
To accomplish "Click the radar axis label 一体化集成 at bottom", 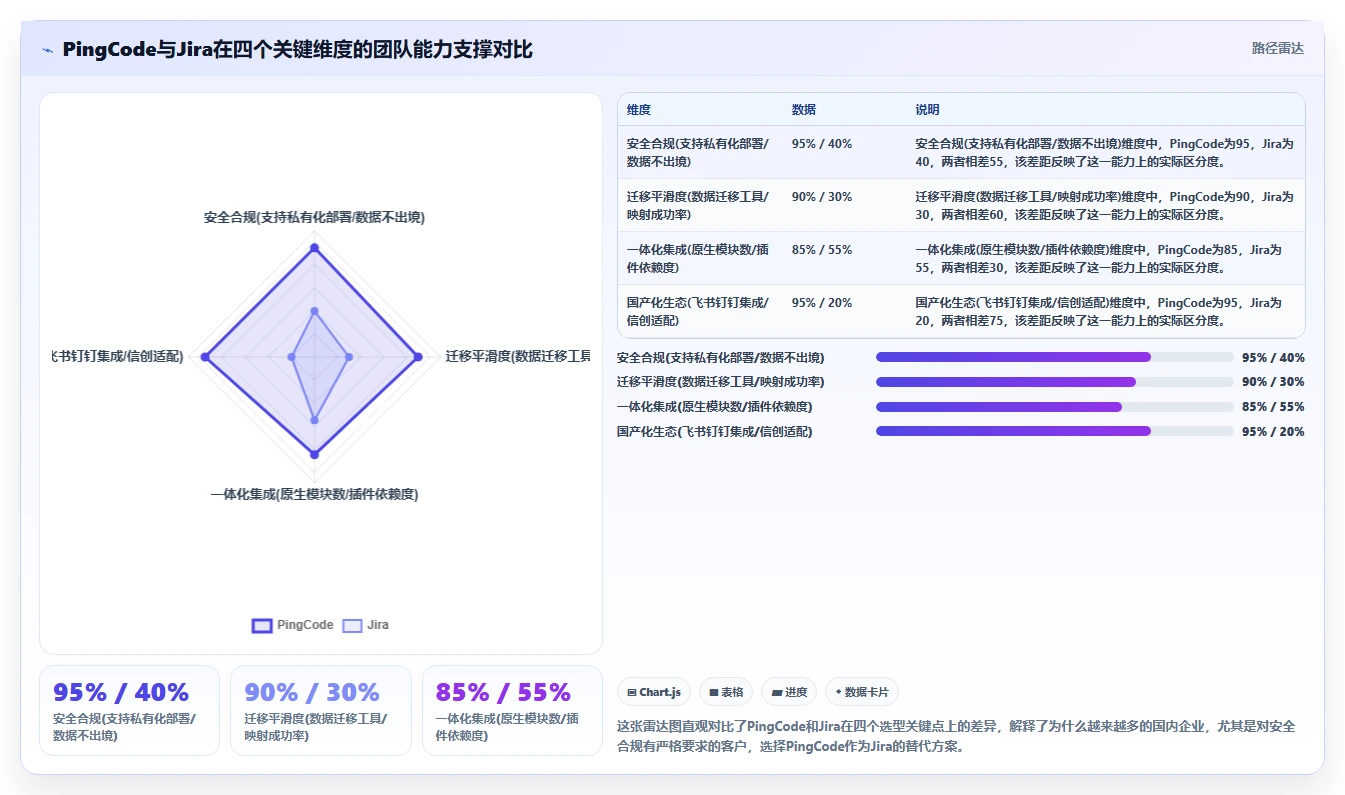I will click(314, 494).
